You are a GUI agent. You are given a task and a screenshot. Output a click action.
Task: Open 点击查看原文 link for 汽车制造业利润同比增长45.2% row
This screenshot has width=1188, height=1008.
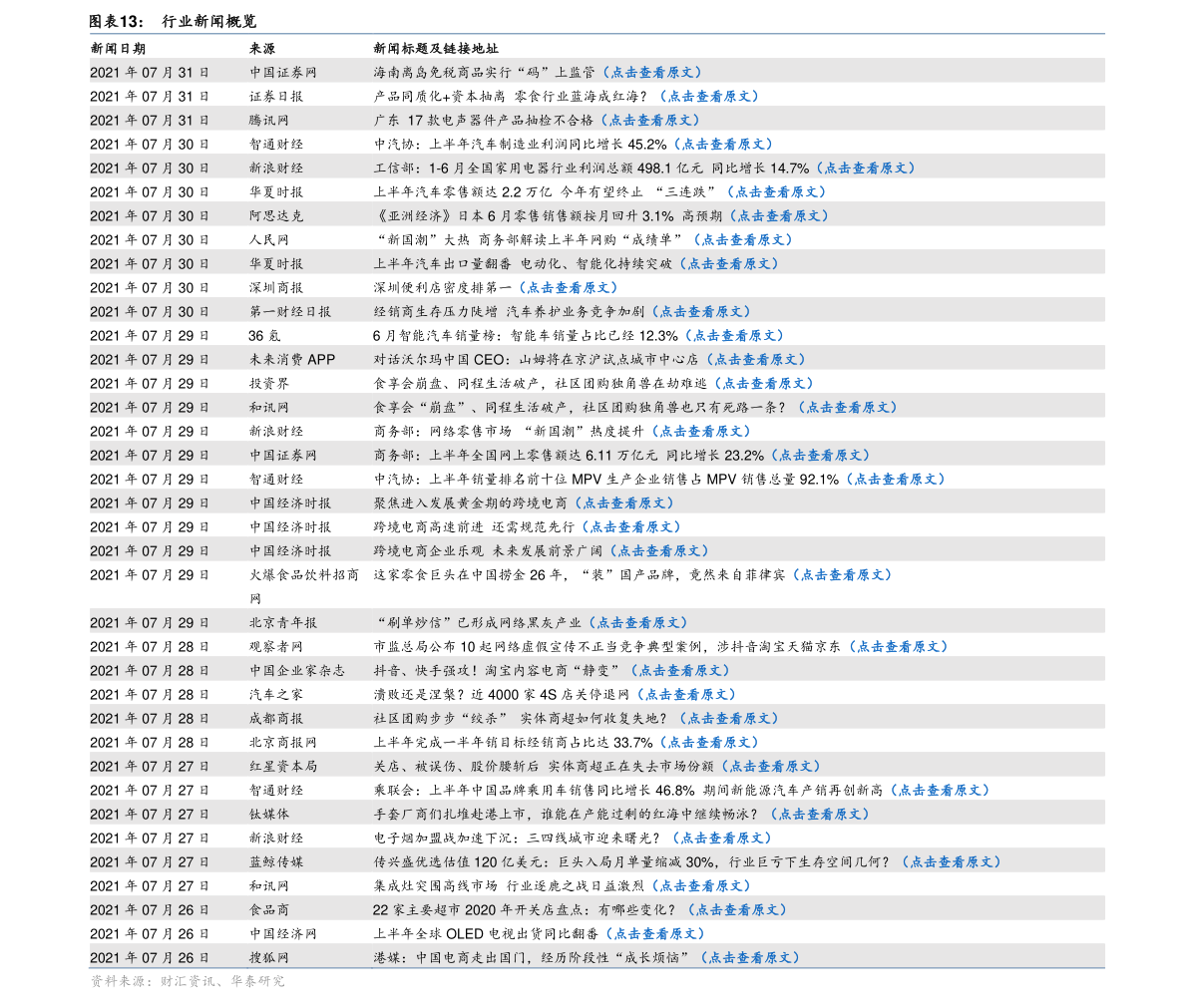click(x=723, y=144)
